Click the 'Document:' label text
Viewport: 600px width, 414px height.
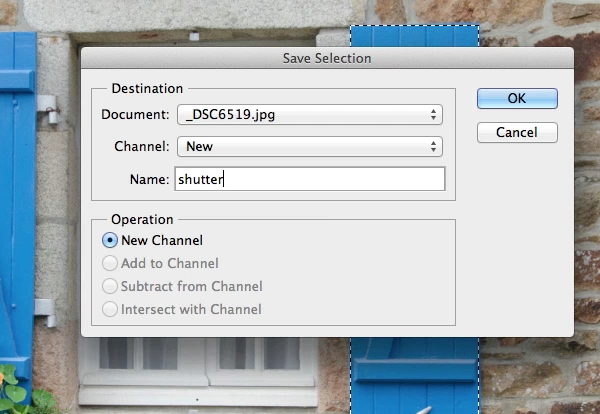[136, 114]
